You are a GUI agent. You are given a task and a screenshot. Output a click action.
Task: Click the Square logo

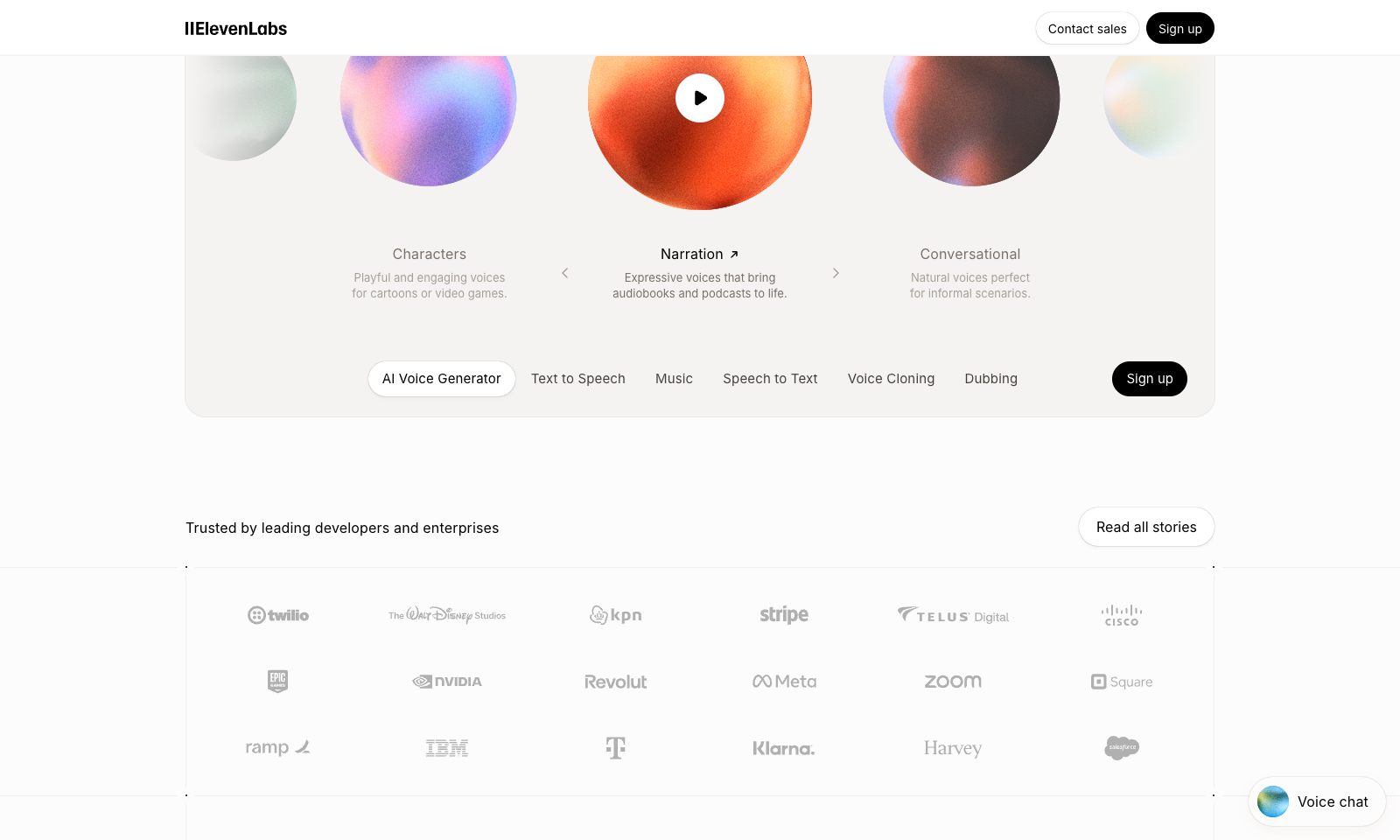(x=1122, y=682)
